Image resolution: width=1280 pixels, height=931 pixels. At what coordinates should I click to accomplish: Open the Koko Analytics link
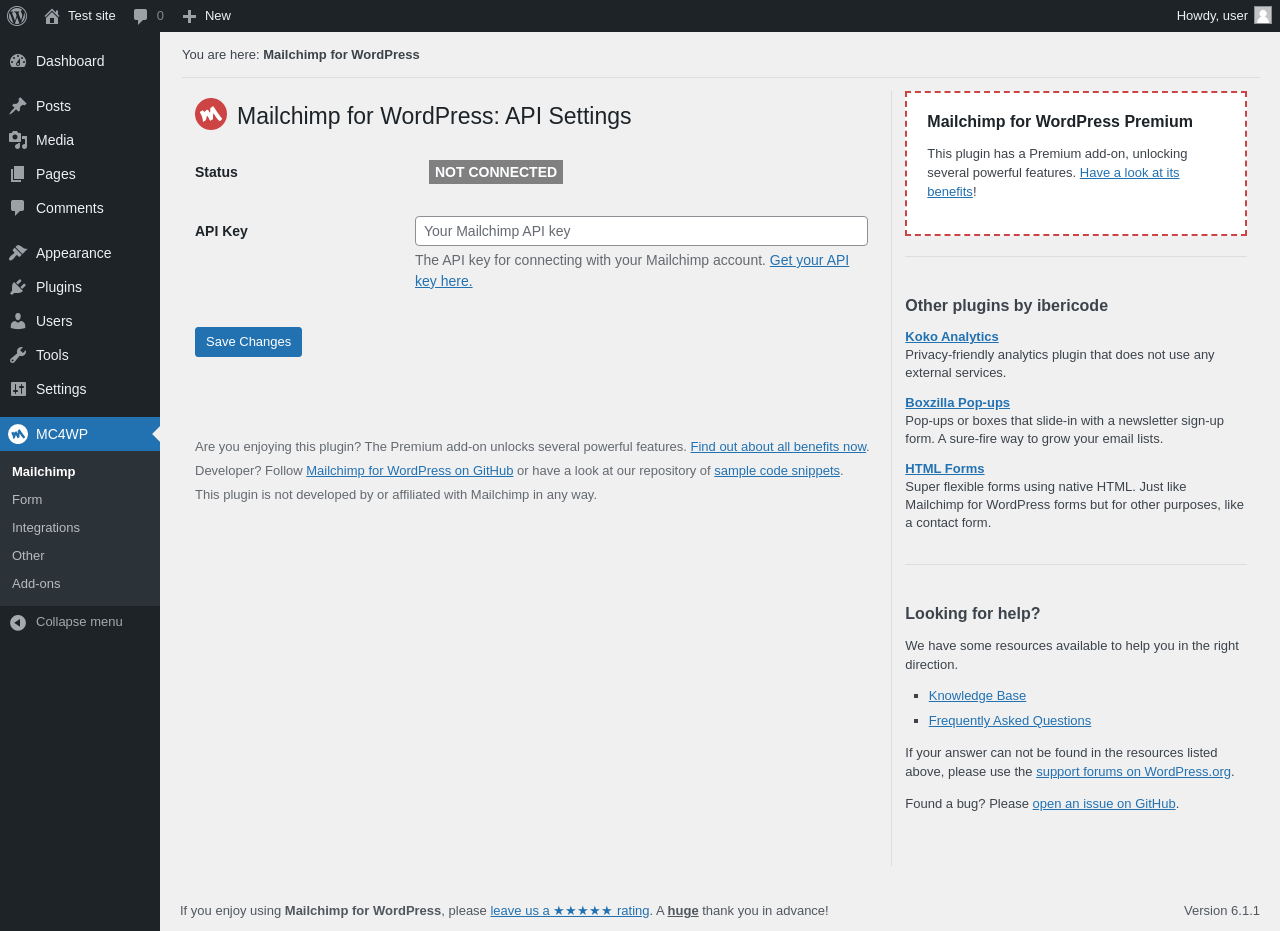click(951, 337)
